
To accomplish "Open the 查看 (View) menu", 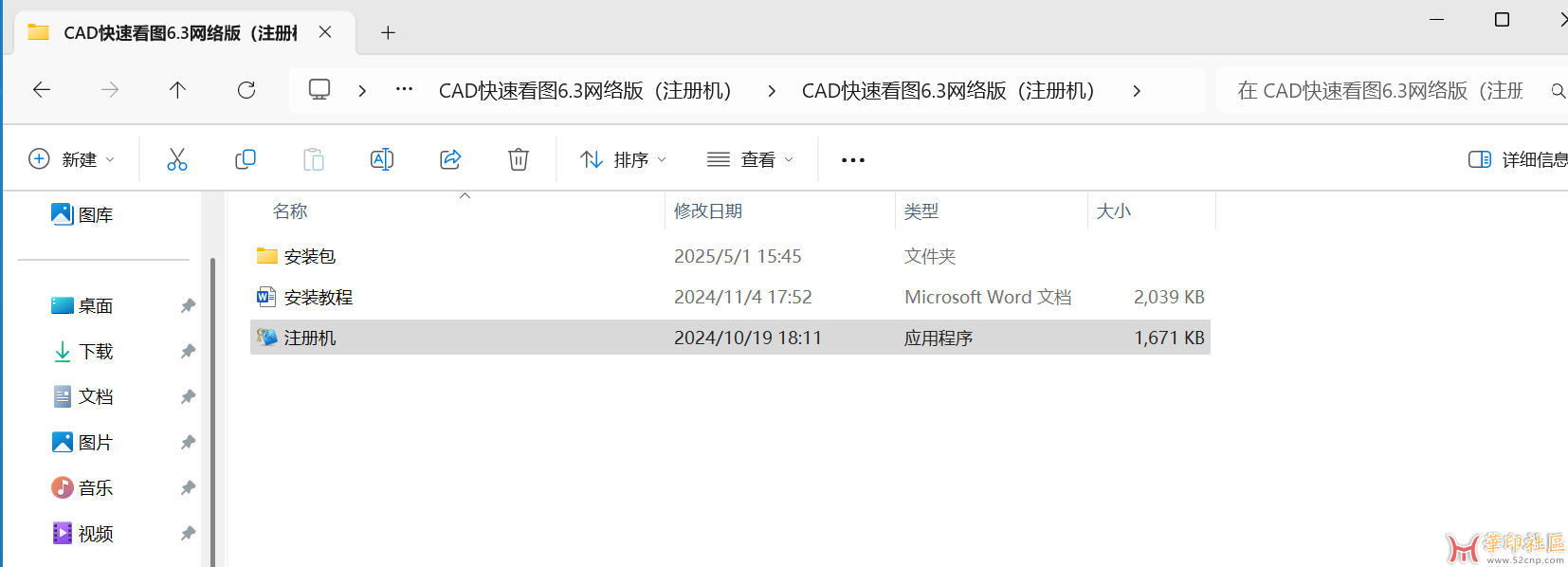I will coord(751,159).
